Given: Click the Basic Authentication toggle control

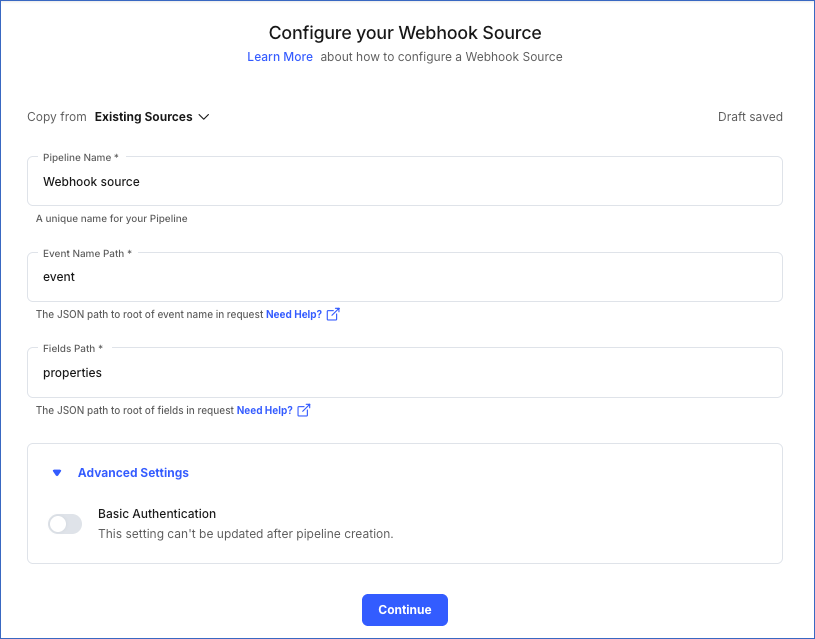Looking at the screenshot, I should coord(64,523).
